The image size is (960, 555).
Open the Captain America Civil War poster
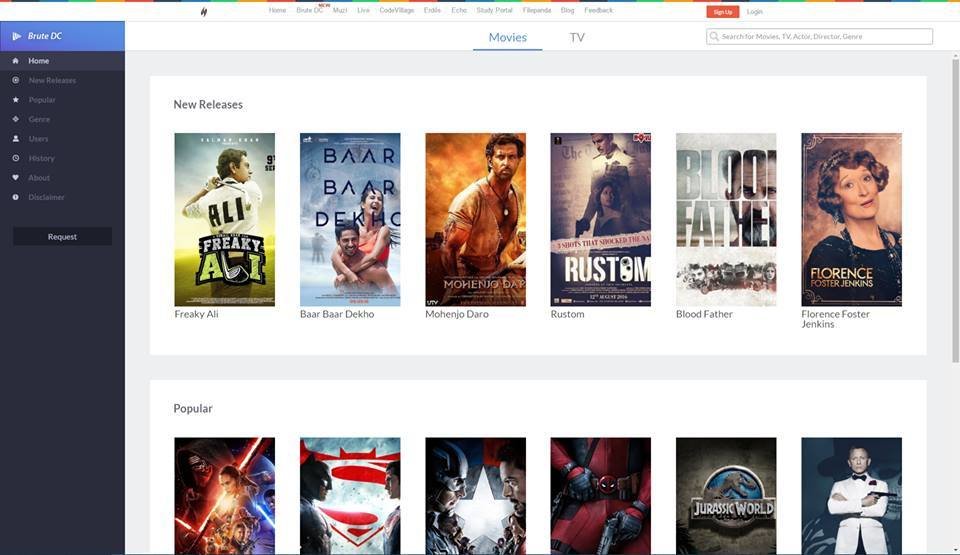point(476,496)
